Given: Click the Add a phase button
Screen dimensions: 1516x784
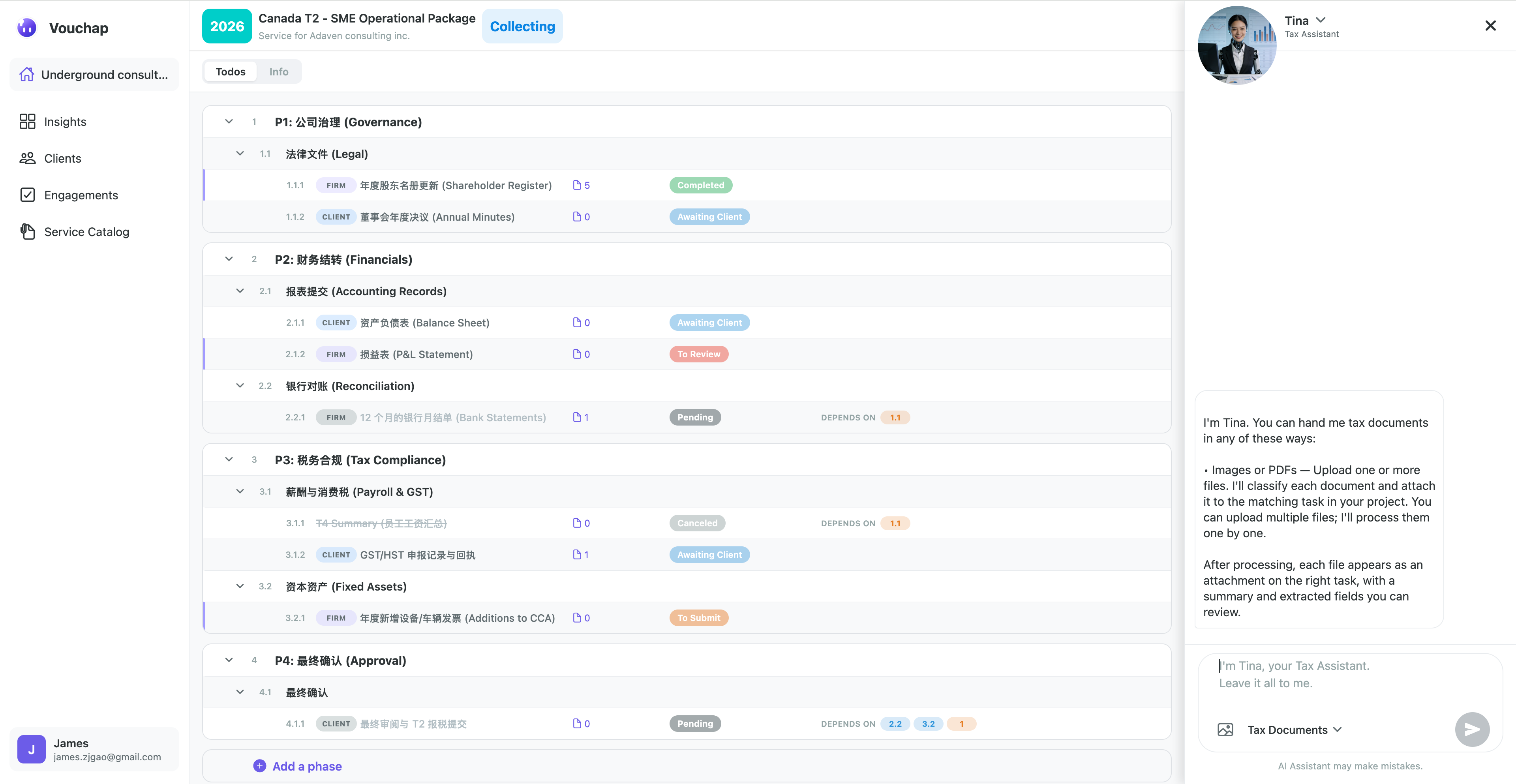Looking at the screenshot, I should [x=298, y=766].
